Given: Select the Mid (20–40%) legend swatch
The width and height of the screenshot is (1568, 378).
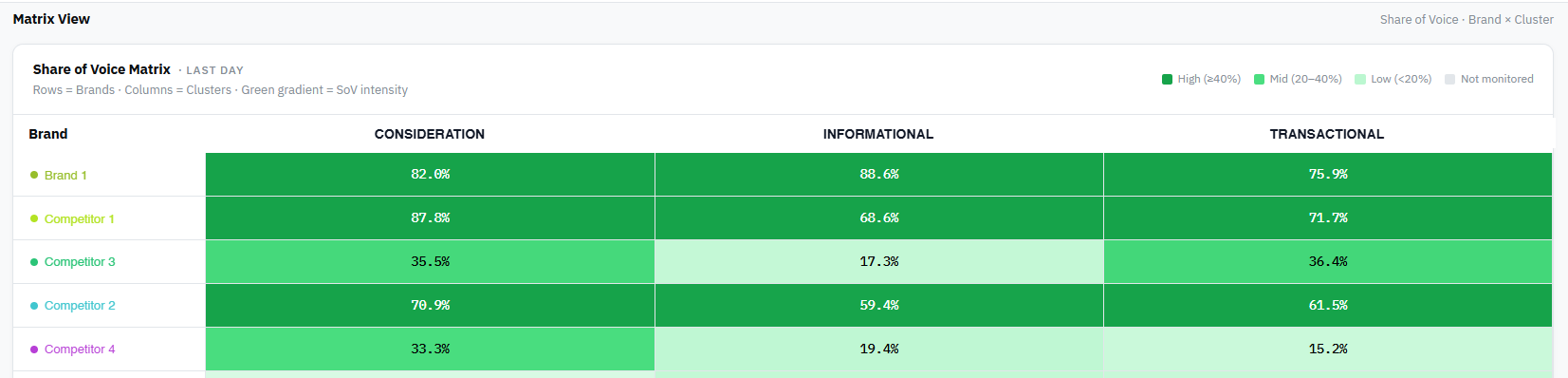Looking at the screenshot, I should click(1260, 79).
